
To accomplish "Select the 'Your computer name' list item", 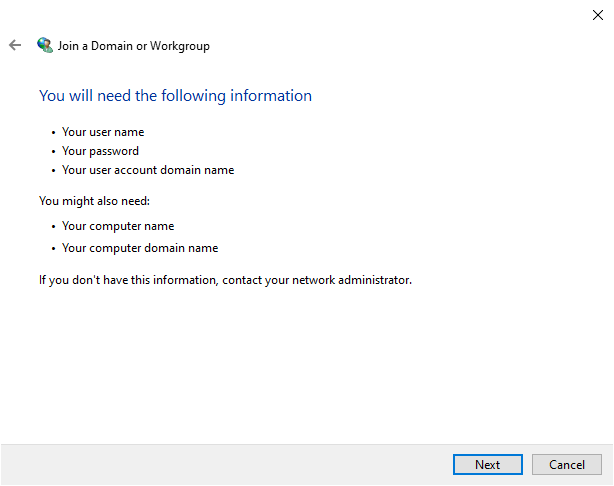I will pos(118,226).
